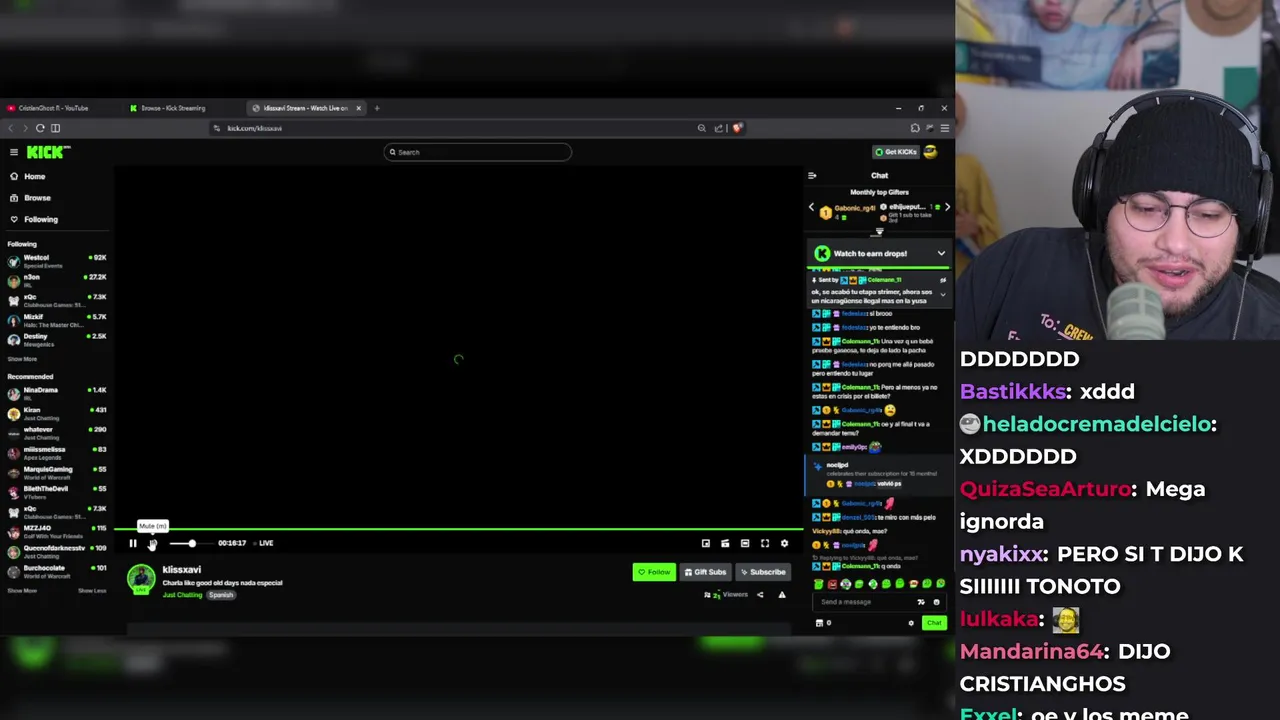Screen dimensions: 1280x720
Task: Open the chat emote picker icon
Action: pos(936,602)
